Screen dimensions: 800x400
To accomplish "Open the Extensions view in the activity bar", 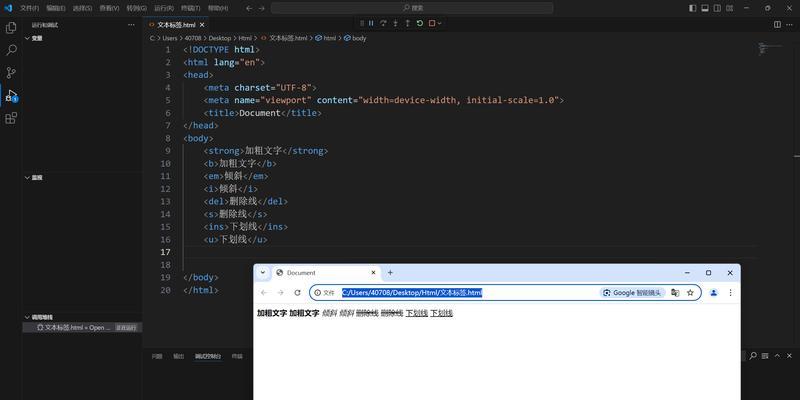I will pos(11,118).
